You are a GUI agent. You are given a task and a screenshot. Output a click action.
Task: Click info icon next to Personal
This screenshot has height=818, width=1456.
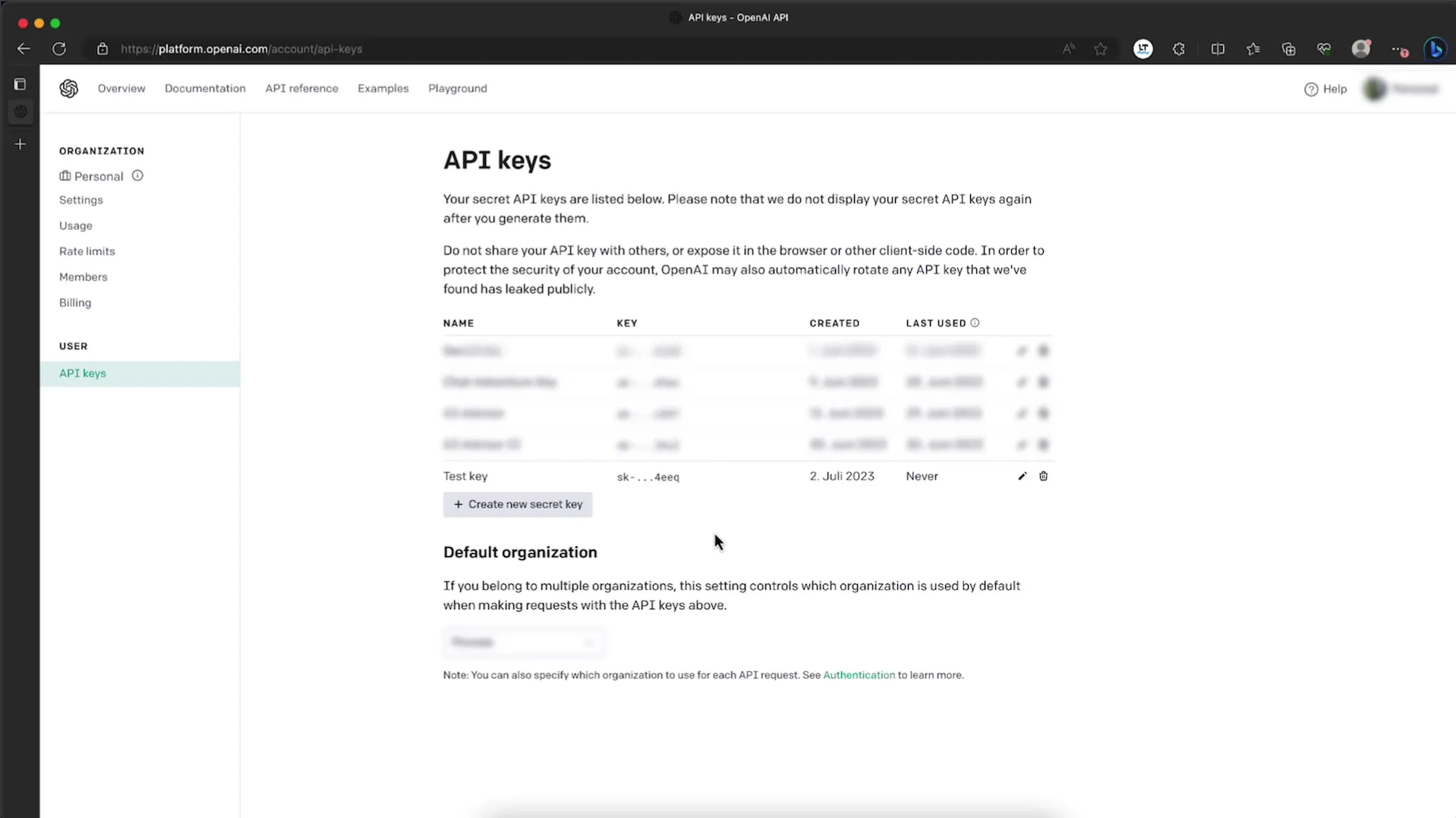click(x=137, y=175)
